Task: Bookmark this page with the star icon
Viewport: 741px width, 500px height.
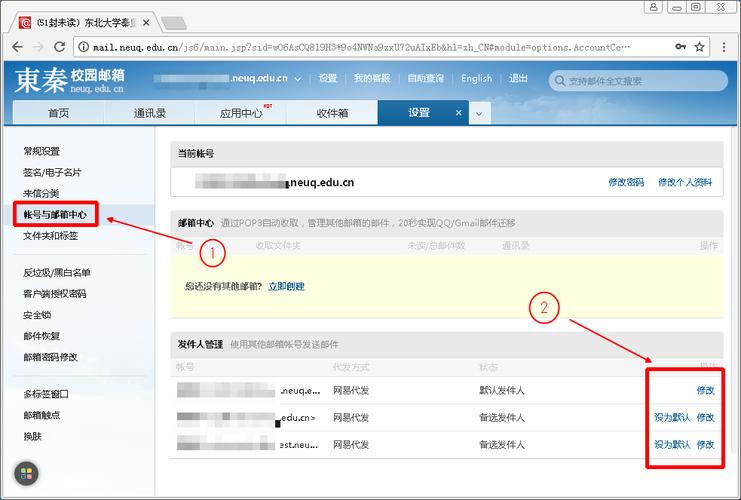Action: 699,47
